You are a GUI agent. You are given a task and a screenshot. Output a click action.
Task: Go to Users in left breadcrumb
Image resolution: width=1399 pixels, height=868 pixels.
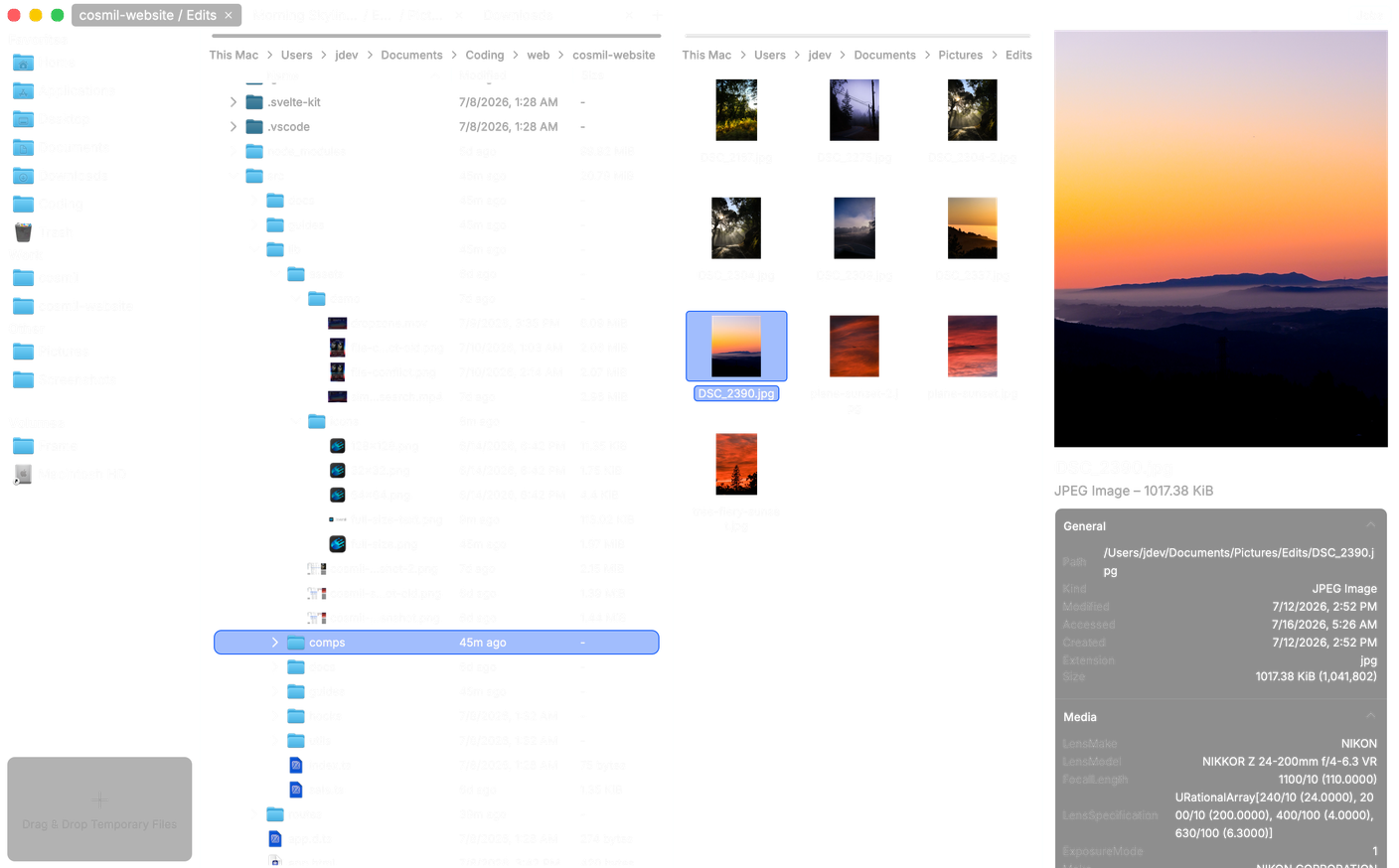coord(297,55)
